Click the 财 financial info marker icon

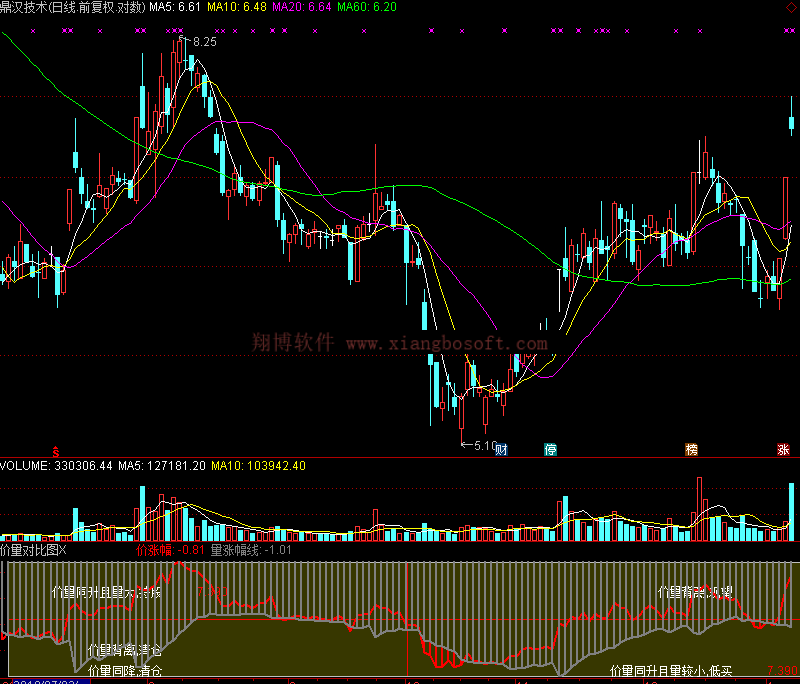[502, 449]
